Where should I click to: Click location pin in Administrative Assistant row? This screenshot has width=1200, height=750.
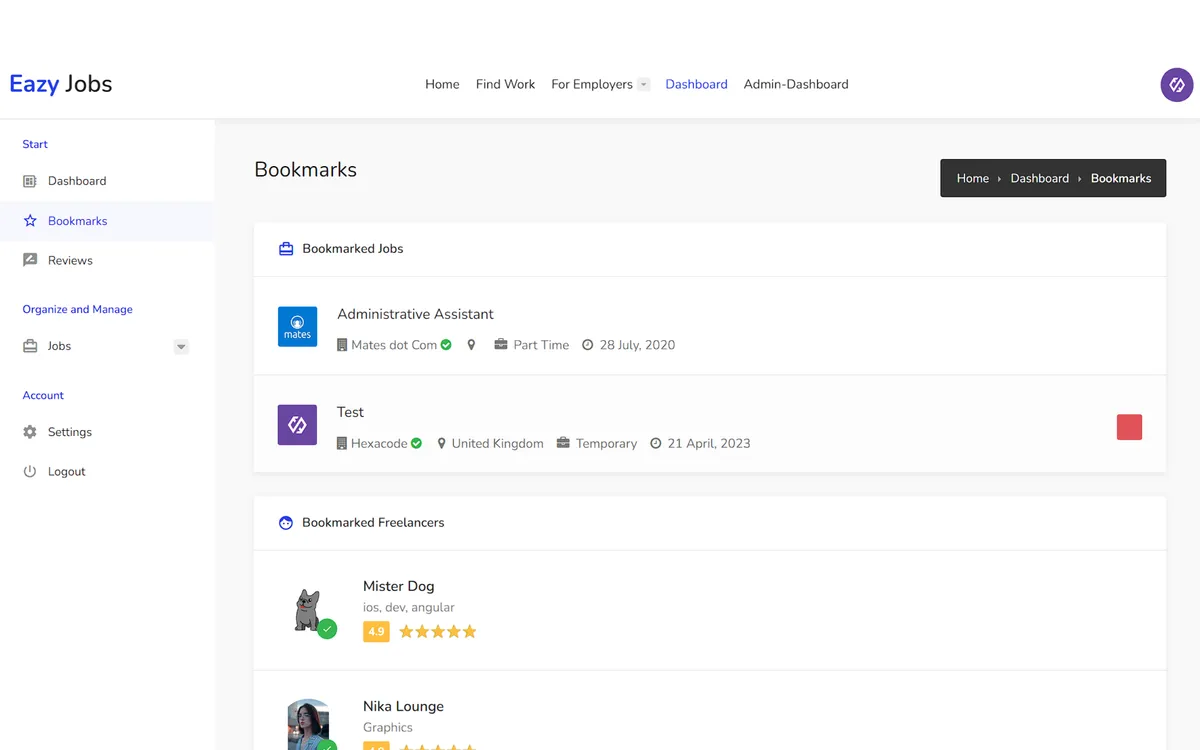coord(471,345)
